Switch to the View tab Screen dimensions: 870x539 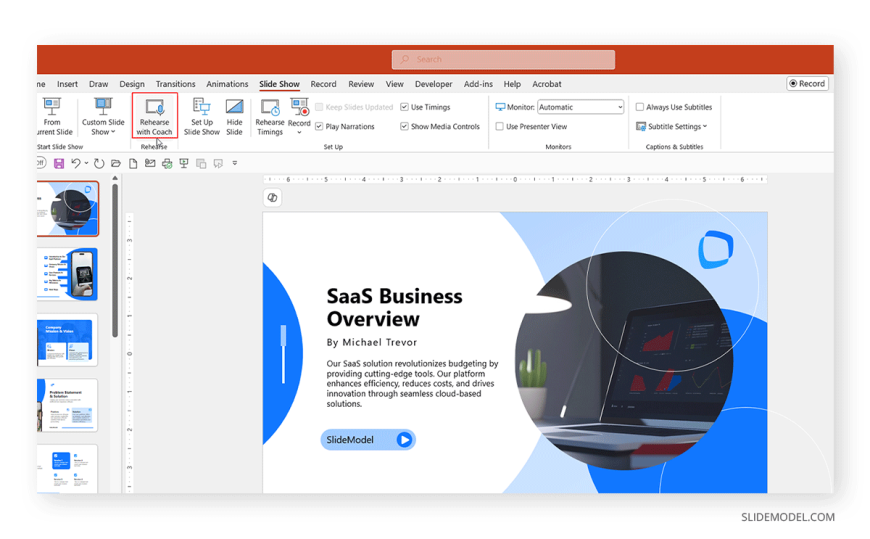(x=394, y=84)
